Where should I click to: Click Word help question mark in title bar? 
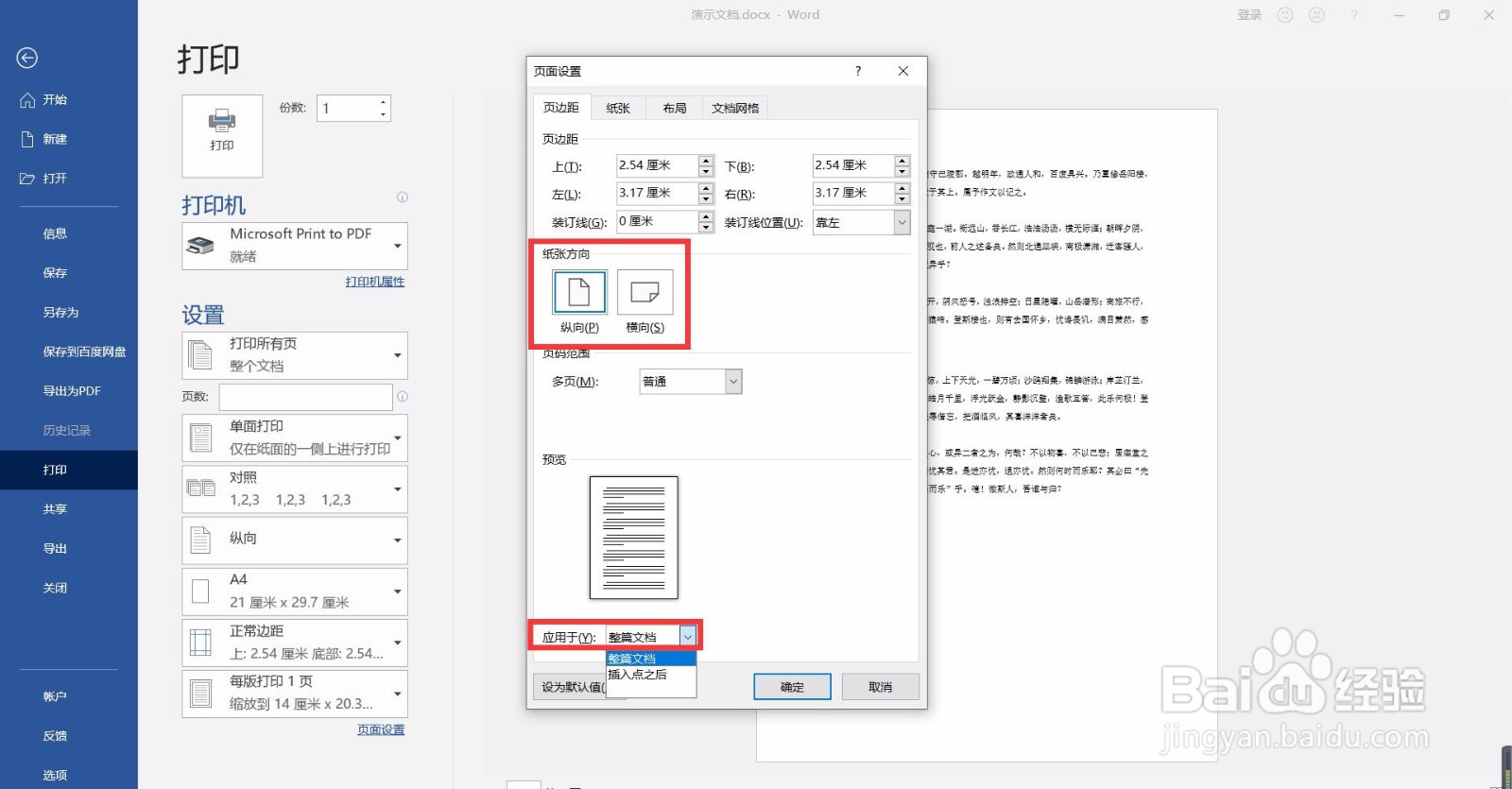(x=1354, y=15)
